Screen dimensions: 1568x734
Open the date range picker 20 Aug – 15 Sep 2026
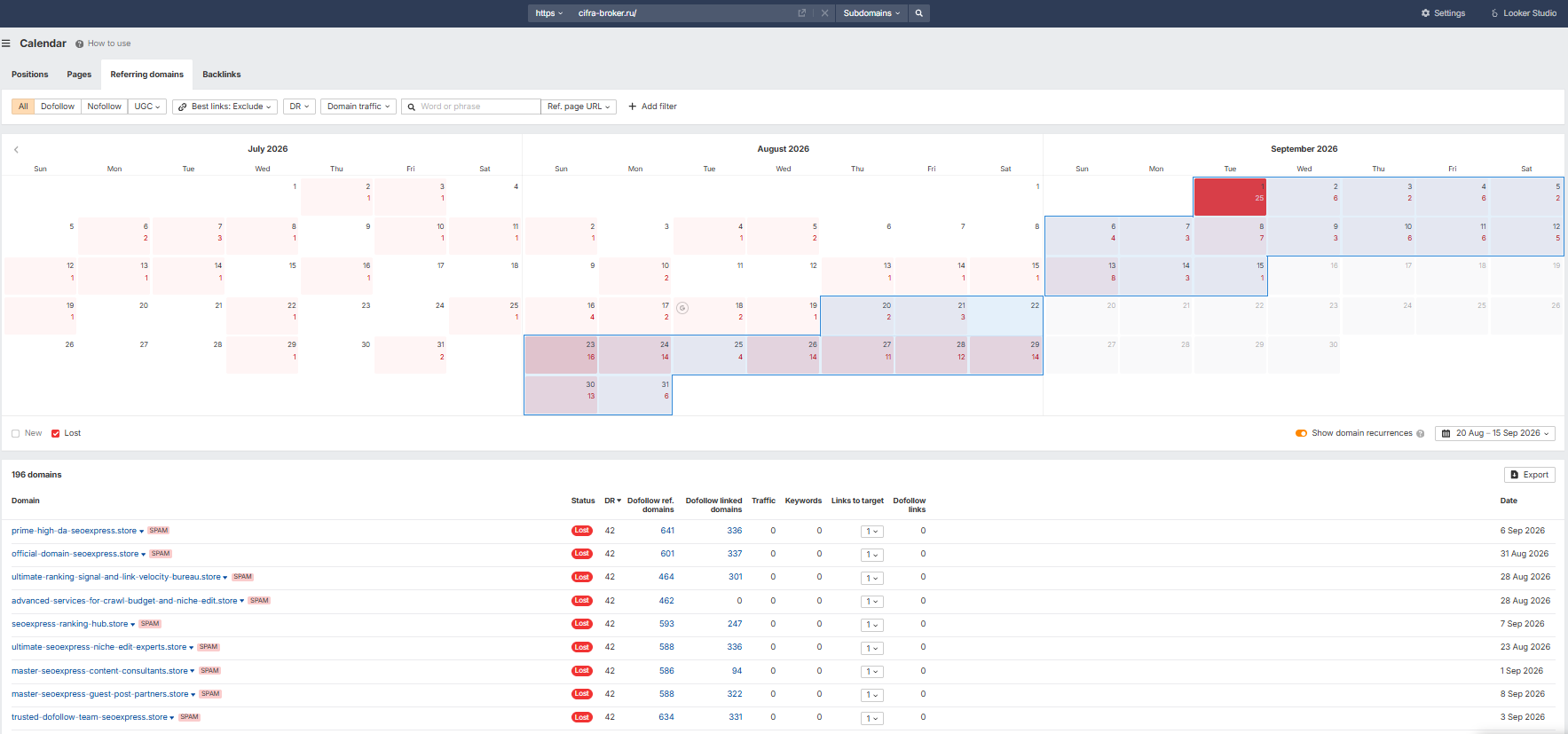click(1495, 434)
